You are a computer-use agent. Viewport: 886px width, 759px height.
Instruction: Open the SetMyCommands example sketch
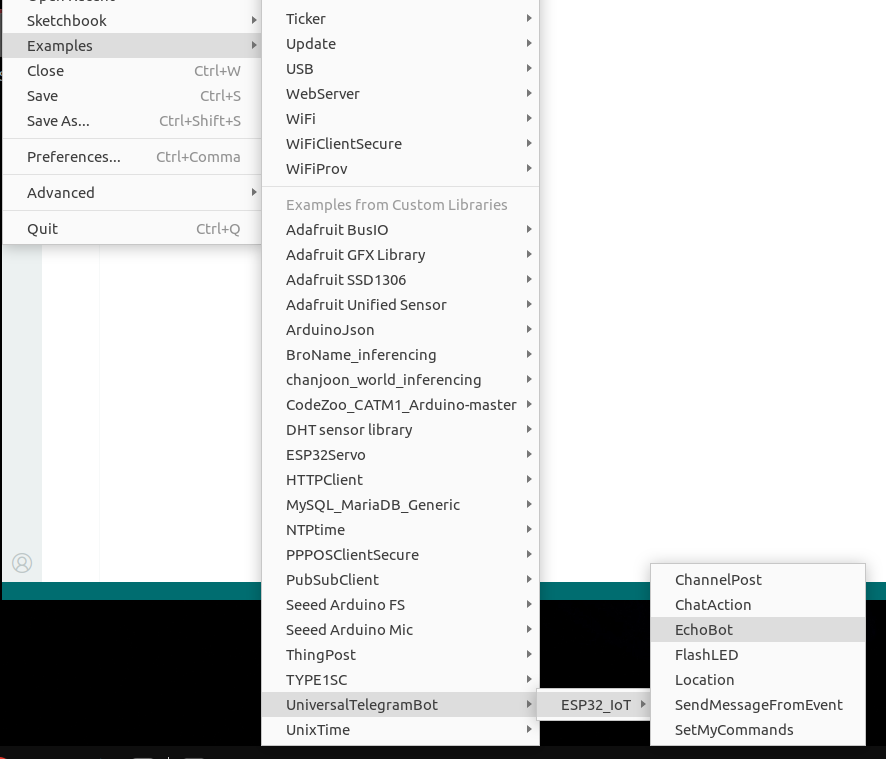(758, 730)
